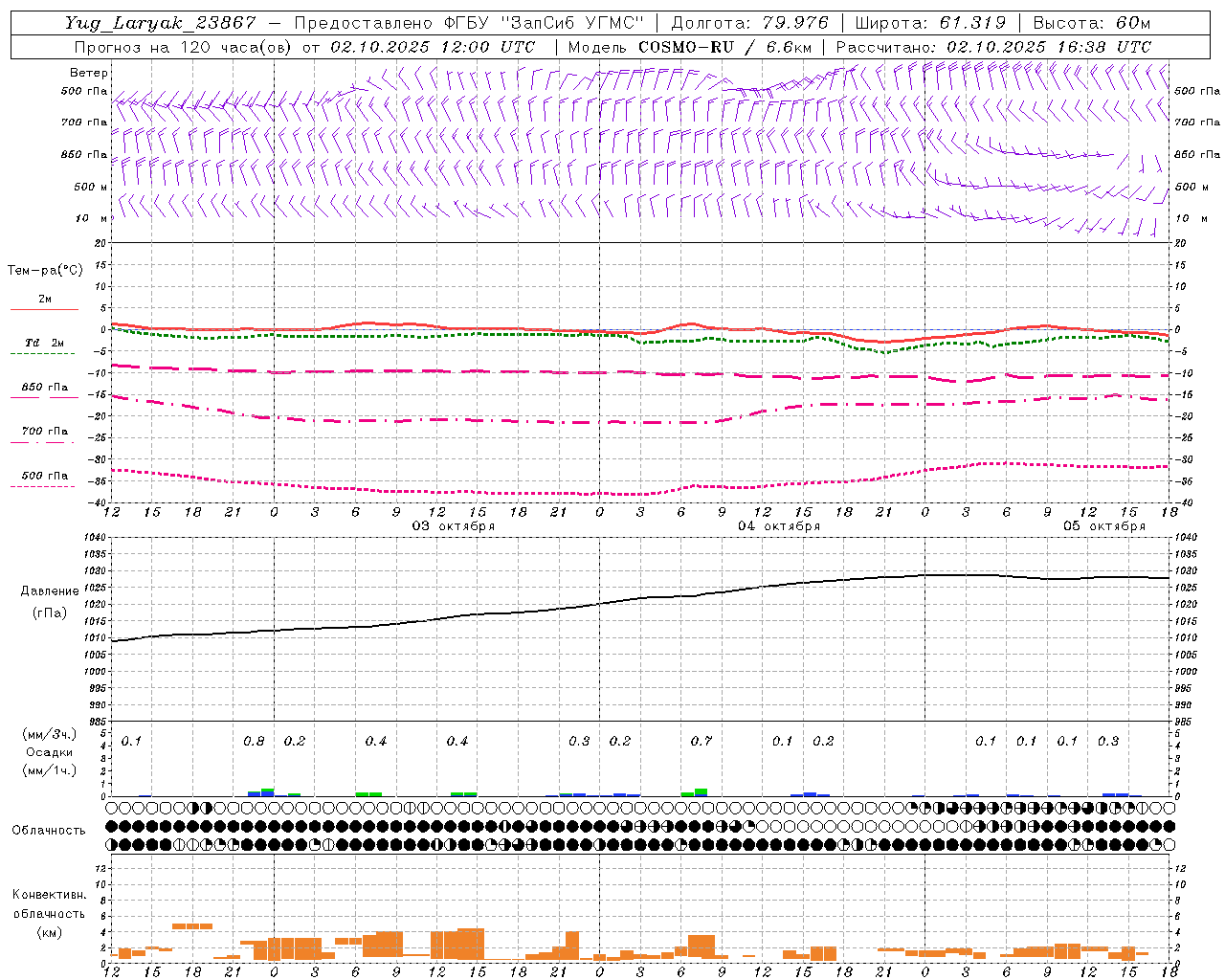Select the text Предоставлено ФГБУ "ЗапСиб УГМС"
1225x980 pixels.
[469, 23]
